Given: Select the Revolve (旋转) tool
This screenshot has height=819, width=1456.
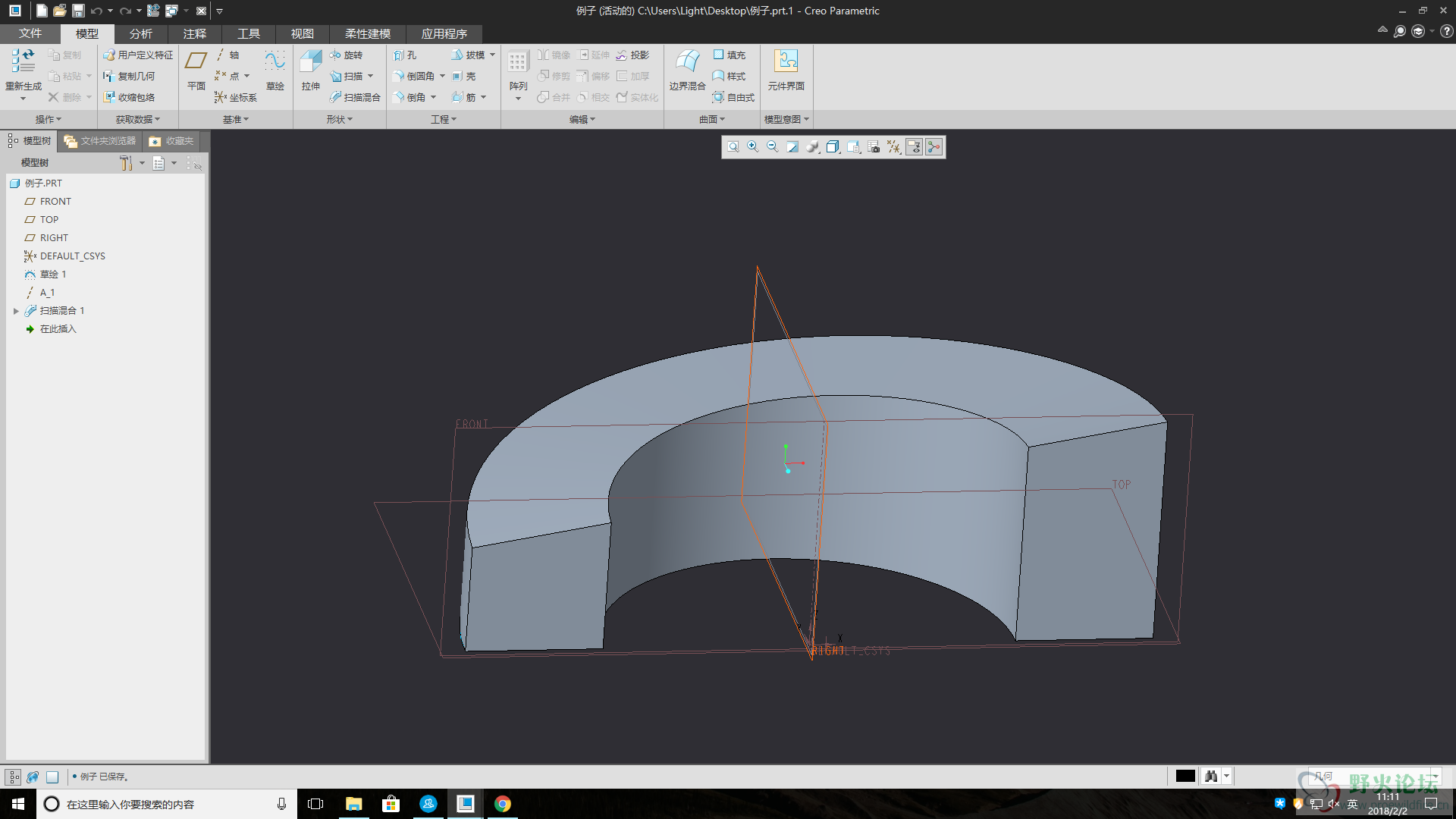Looking at the screenshot, I should (347, 55).
